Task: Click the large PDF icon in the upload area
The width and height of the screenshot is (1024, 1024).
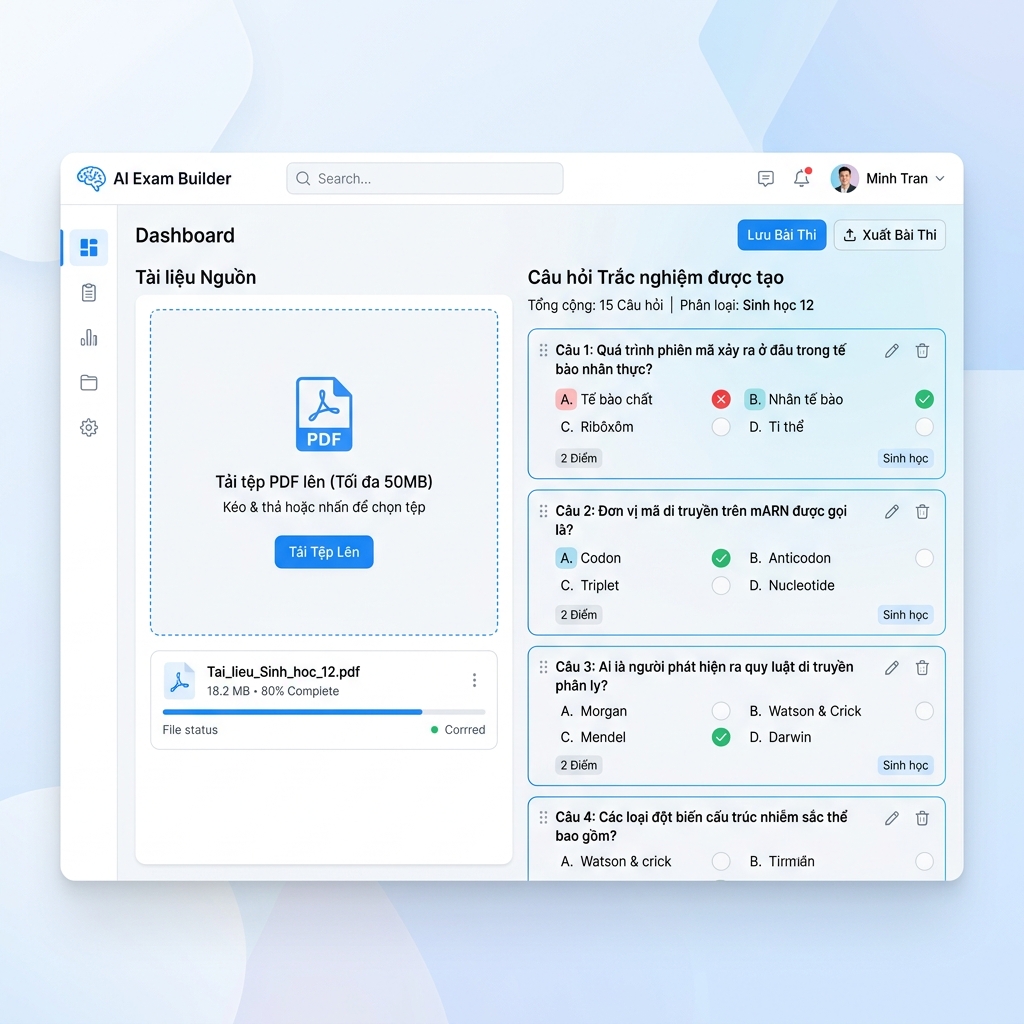Action: (x=324, y=414)
